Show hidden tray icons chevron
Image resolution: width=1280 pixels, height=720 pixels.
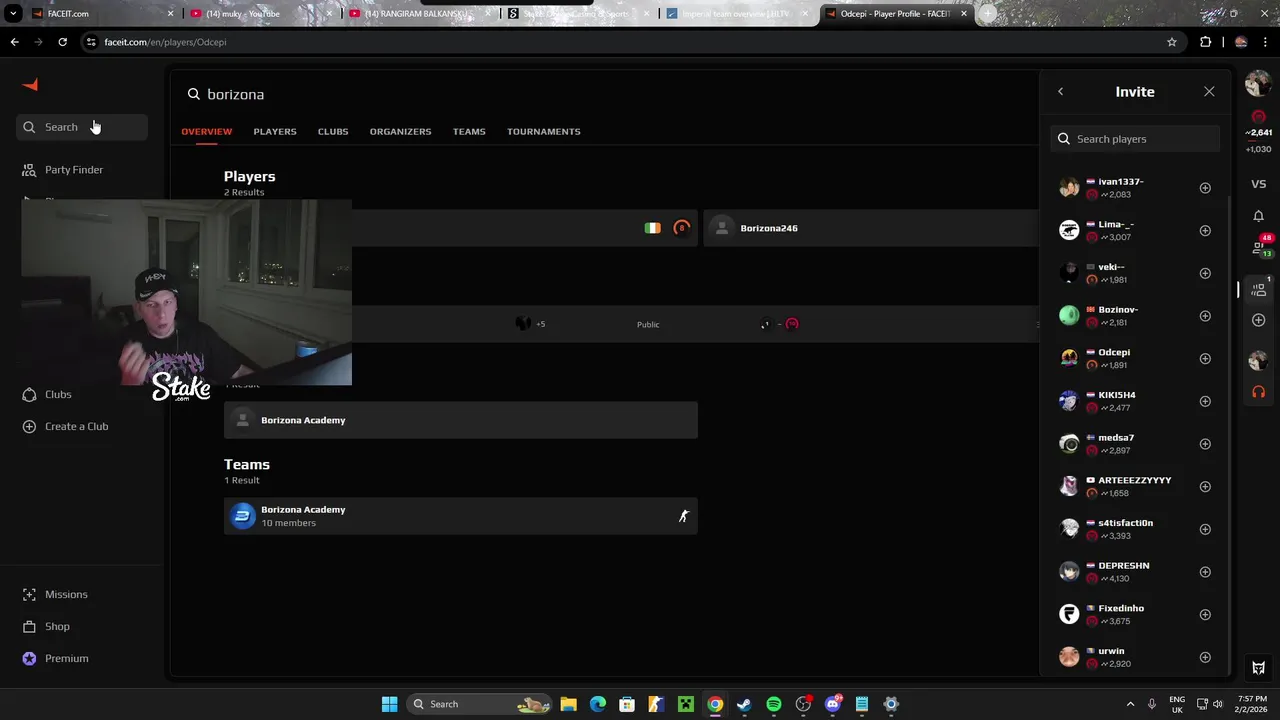(1130, 704)
